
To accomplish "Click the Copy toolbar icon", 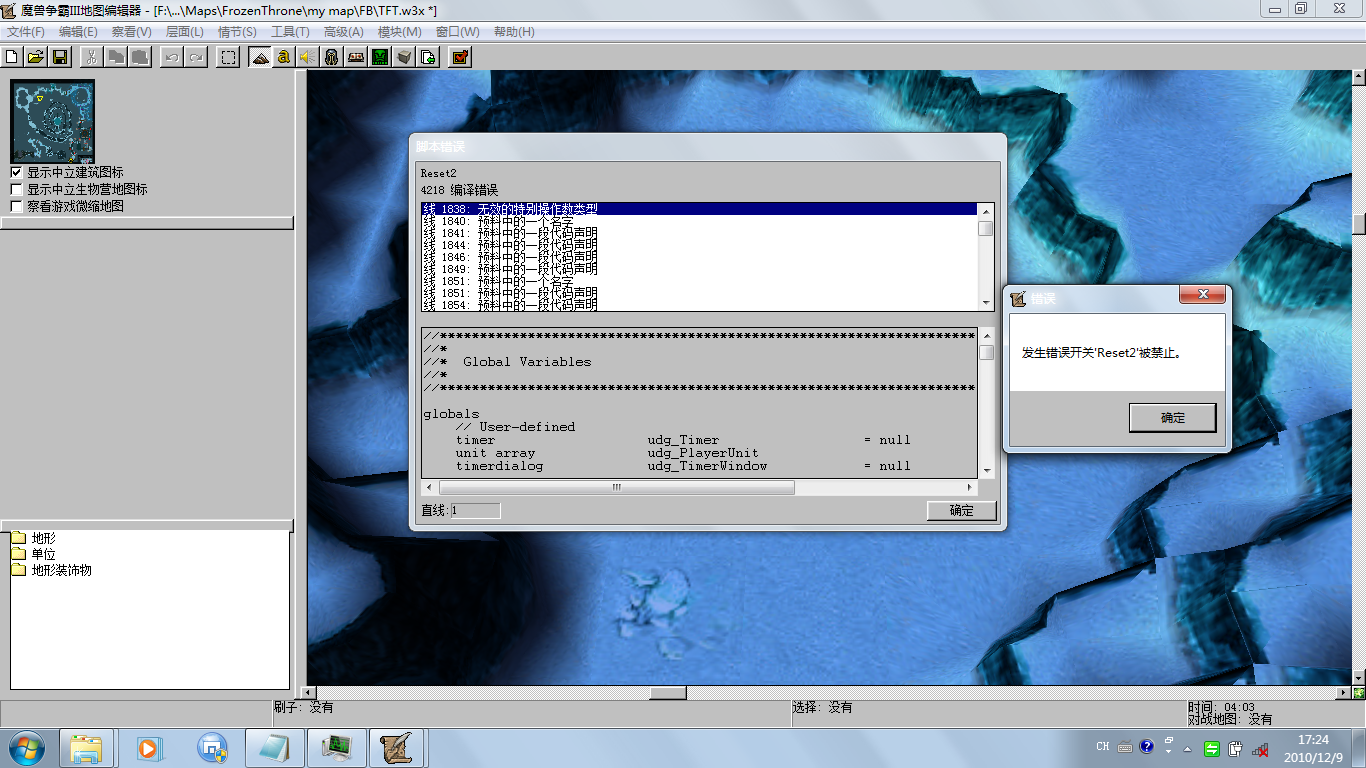I will pos(116,57).
